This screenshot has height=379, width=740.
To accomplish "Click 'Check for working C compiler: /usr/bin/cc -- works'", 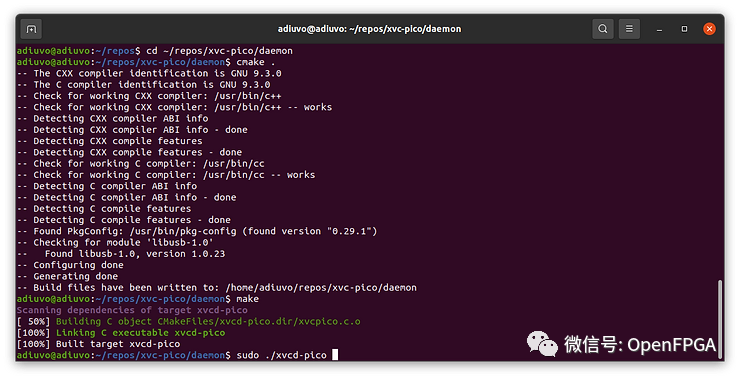I will pyautogui.click(x=166, y=175).
